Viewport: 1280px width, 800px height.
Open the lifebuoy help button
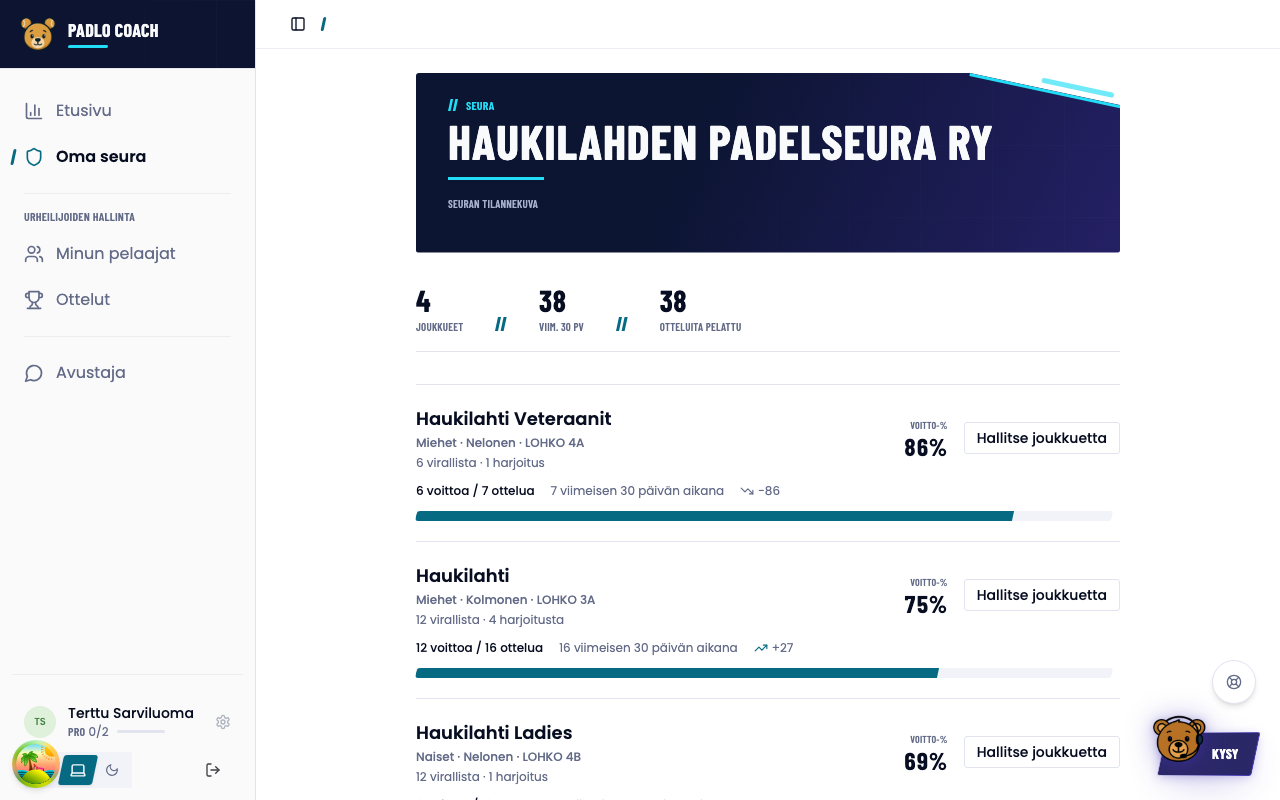click(x=1234, y=682)
